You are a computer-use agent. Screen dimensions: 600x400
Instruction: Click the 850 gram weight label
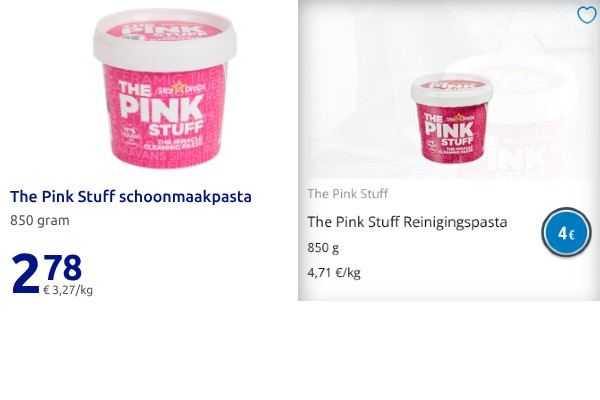40,220
